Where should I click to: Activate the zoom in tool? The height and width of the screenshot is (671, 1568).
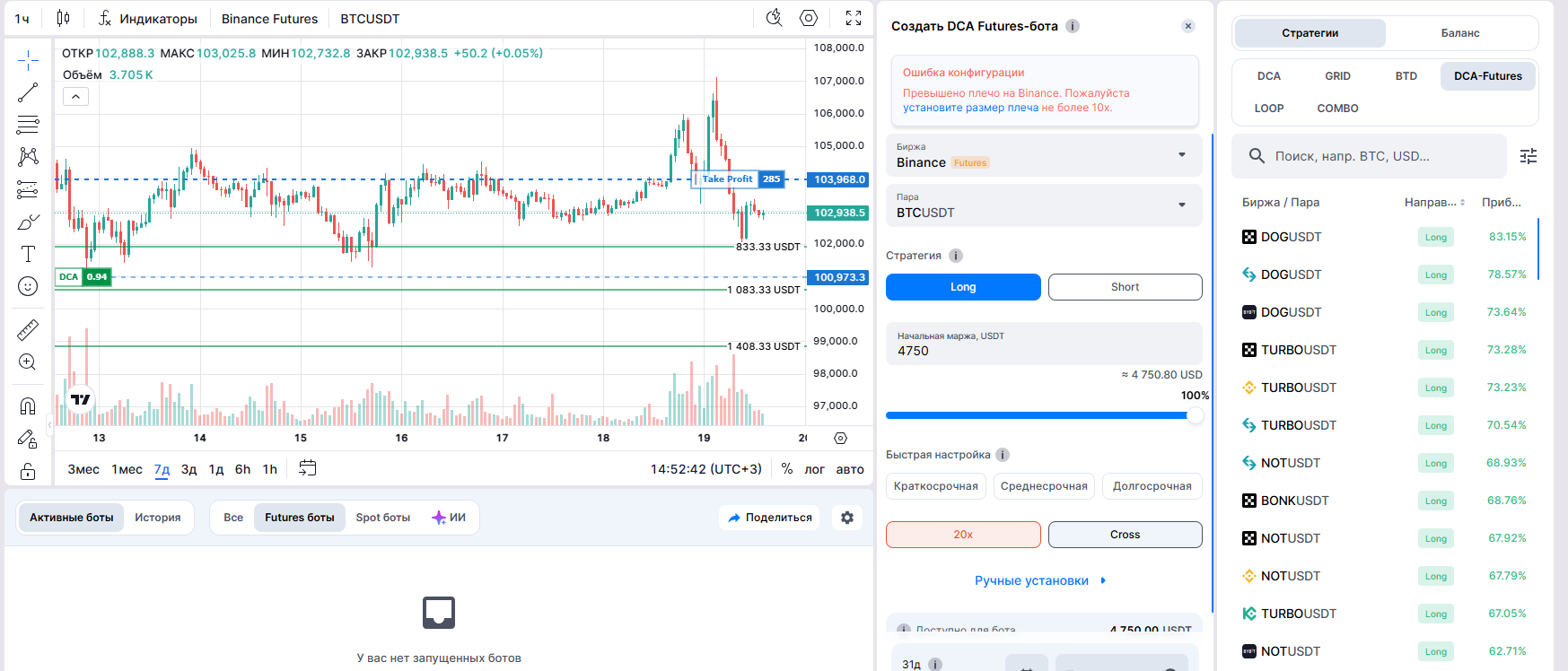(28, 362)
